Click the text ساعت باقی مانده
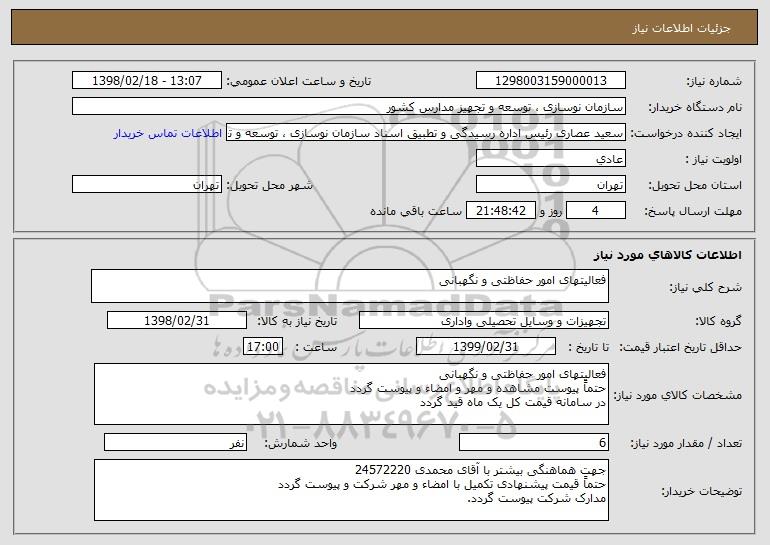 pos(415,211)
